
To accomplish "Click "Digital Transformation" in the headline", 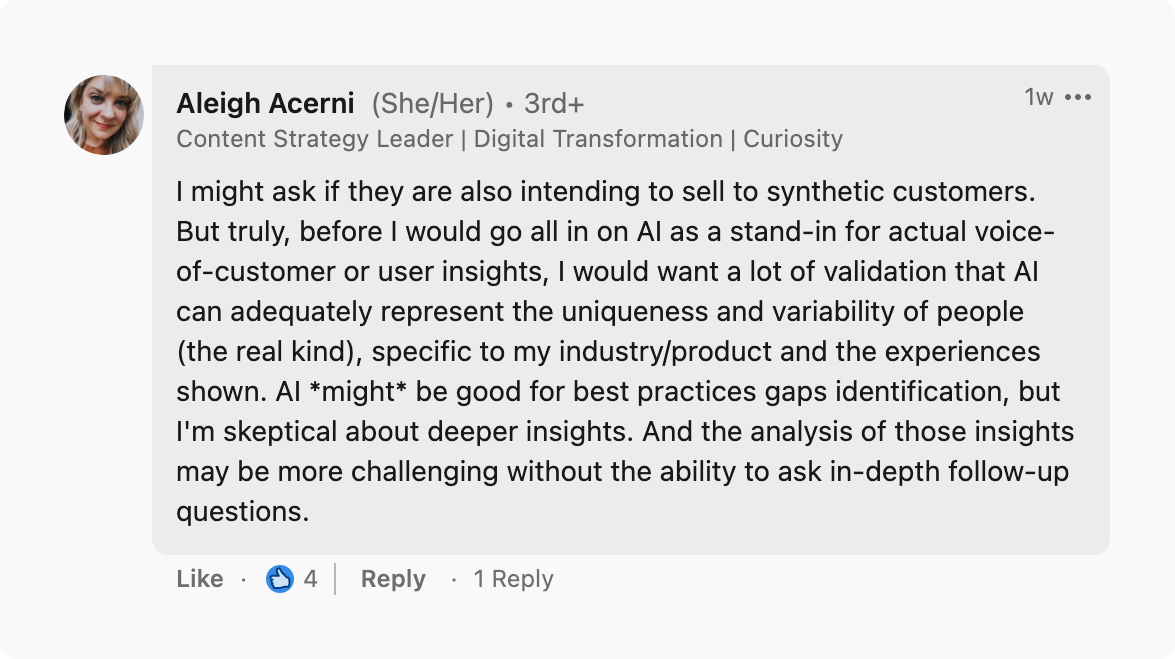I will point(598,139).
